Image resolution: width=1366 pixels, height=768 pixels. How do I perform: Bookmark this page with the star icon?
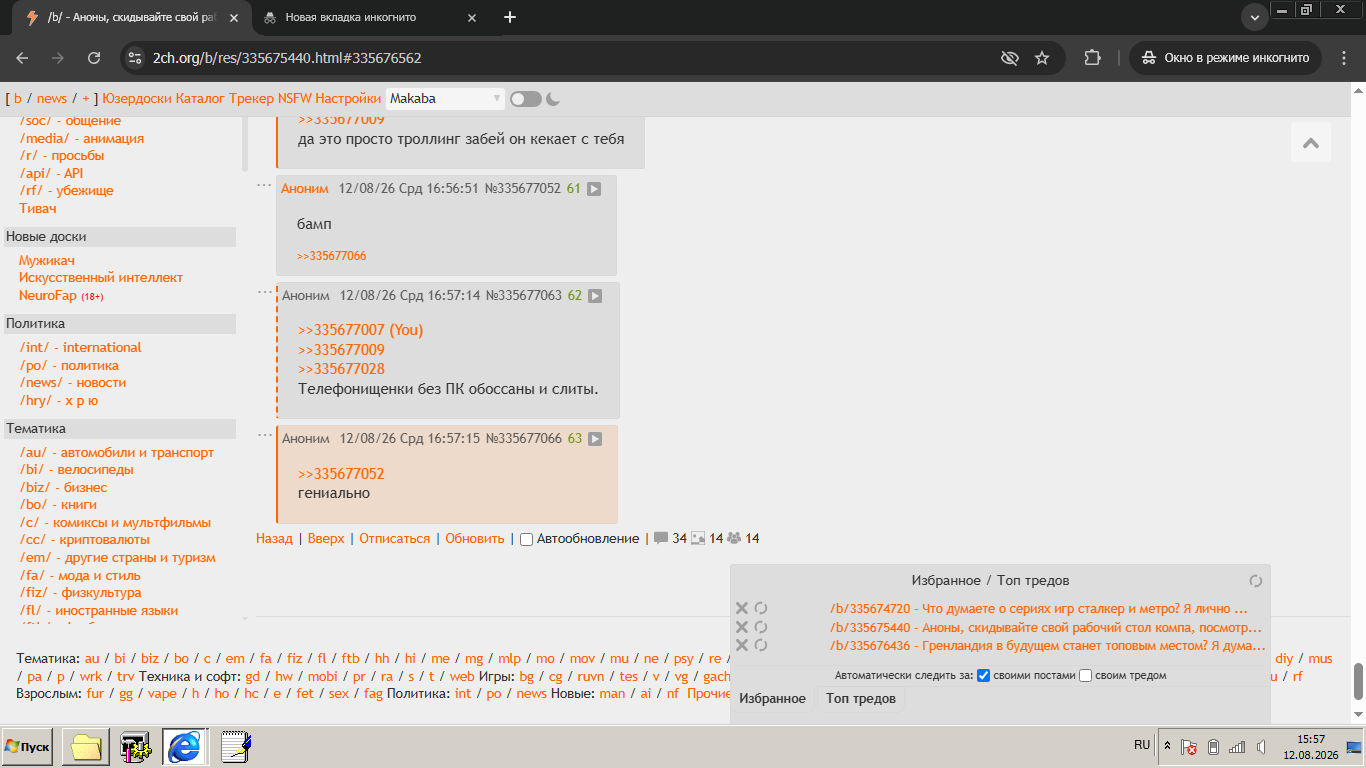pyautogui.click(x=1042, y=58)
